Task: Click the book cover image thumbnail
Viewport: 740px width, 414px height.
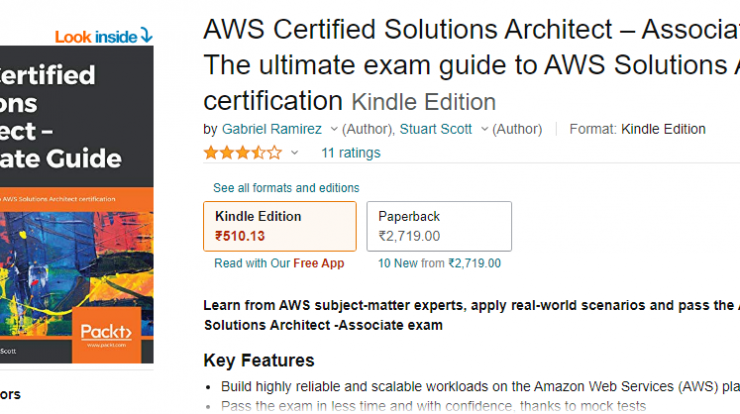Action: (76, 204)
